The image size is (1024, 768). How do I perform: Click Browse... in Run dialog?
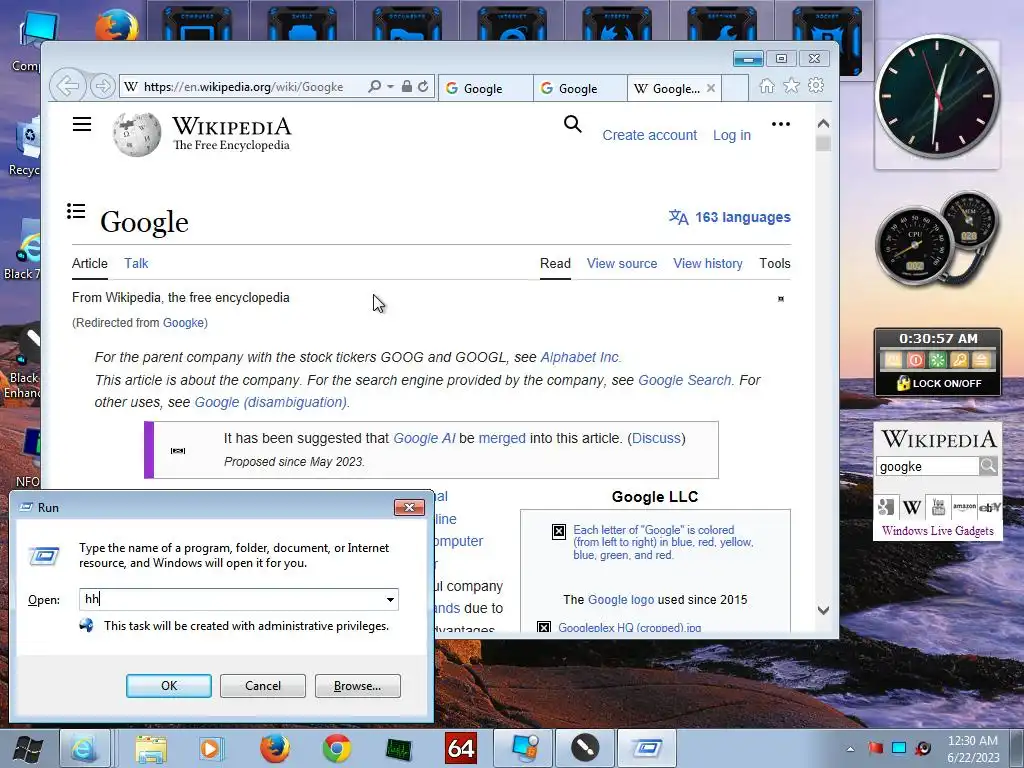(x=357, y=686)
